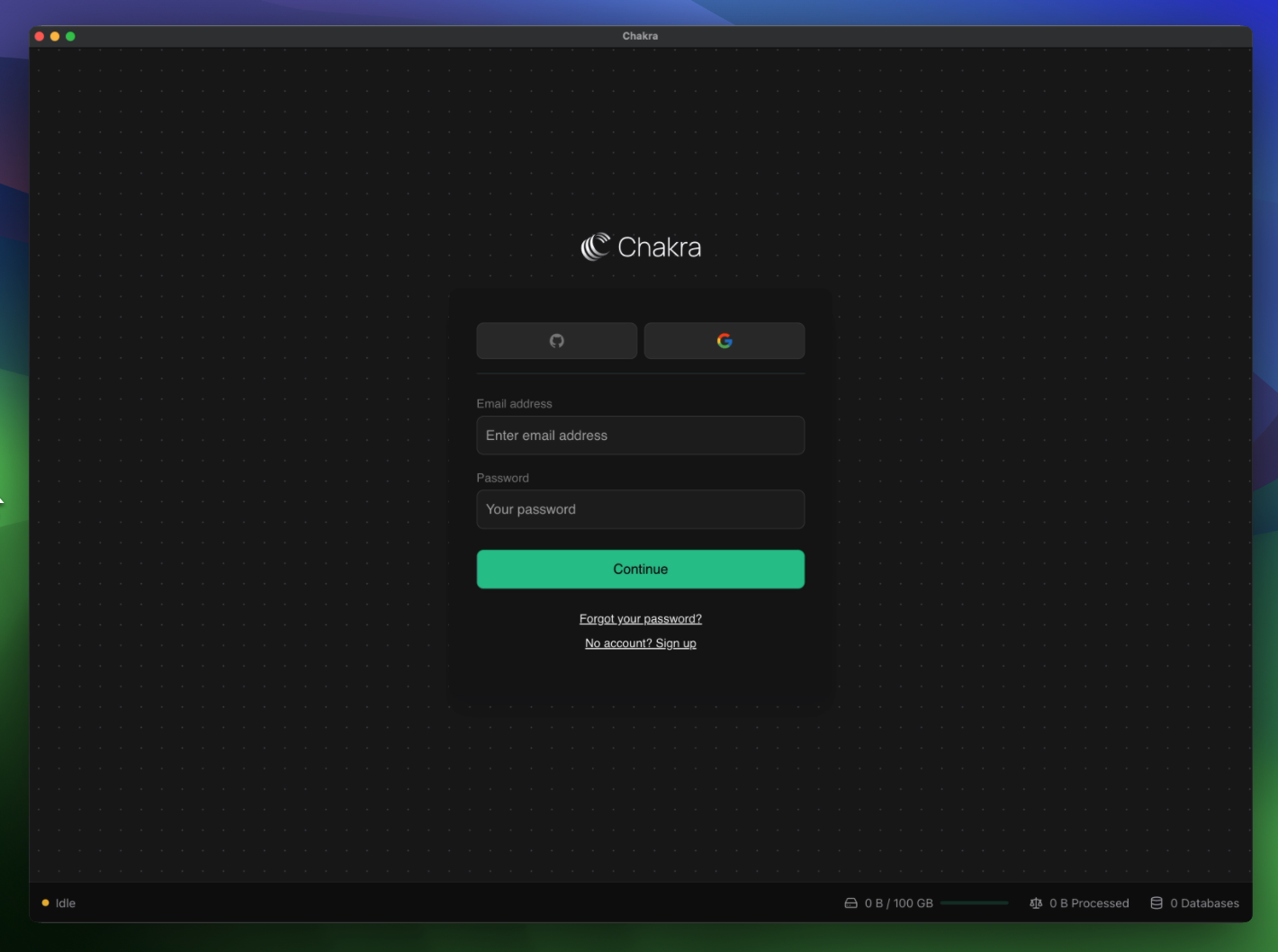Minimize the Chakra window with the yellow button

pos(55,36)
